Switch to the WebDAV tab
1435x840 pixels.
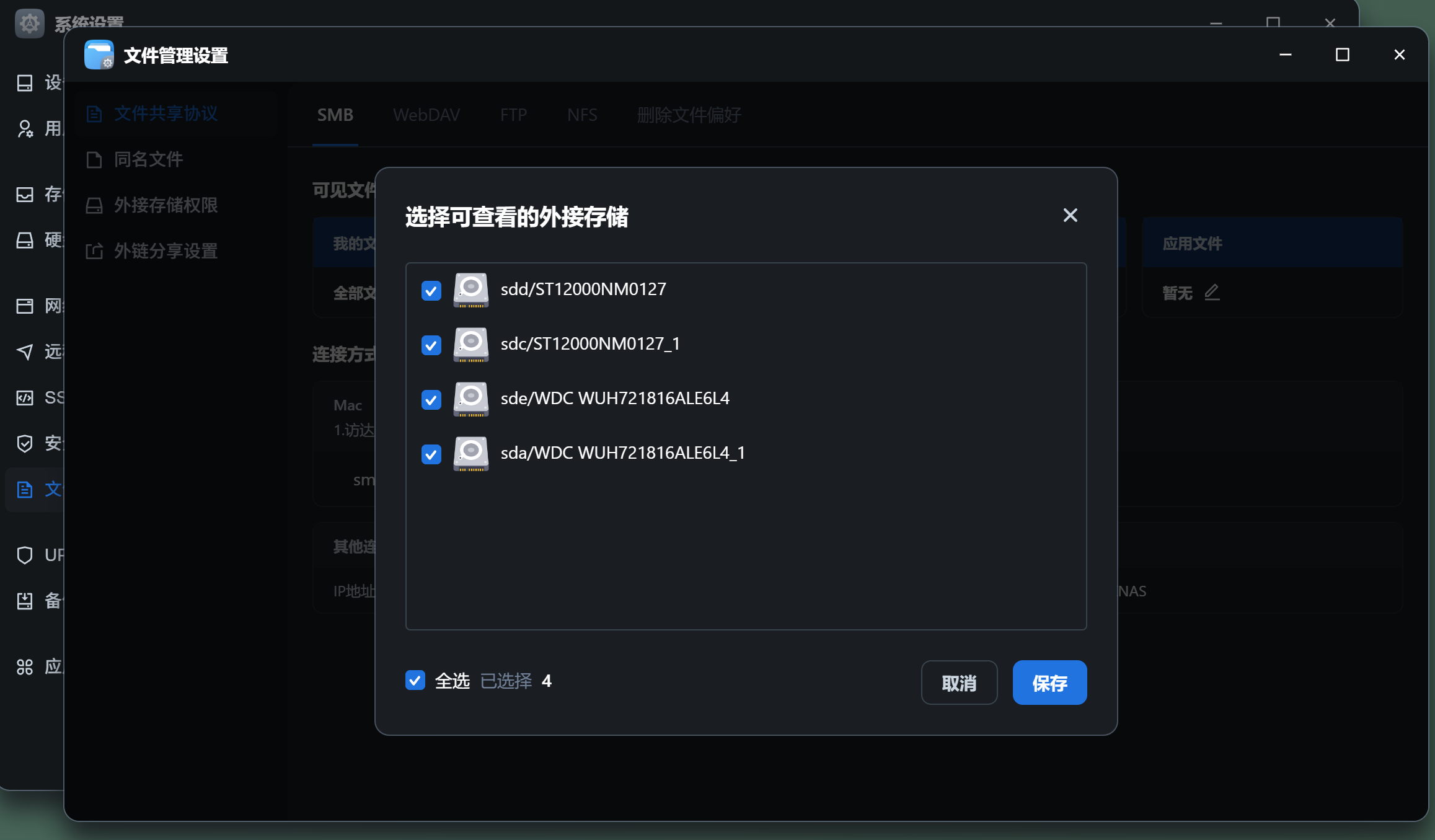point(426,115)
